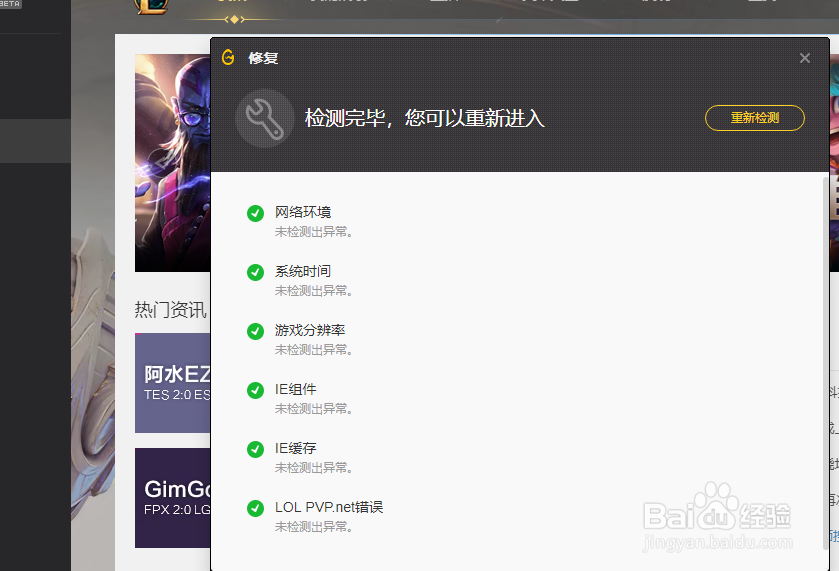This screenshot has height=571, width=839.
Task: Click the green check beside IE组件
Action: pos(255,390)
